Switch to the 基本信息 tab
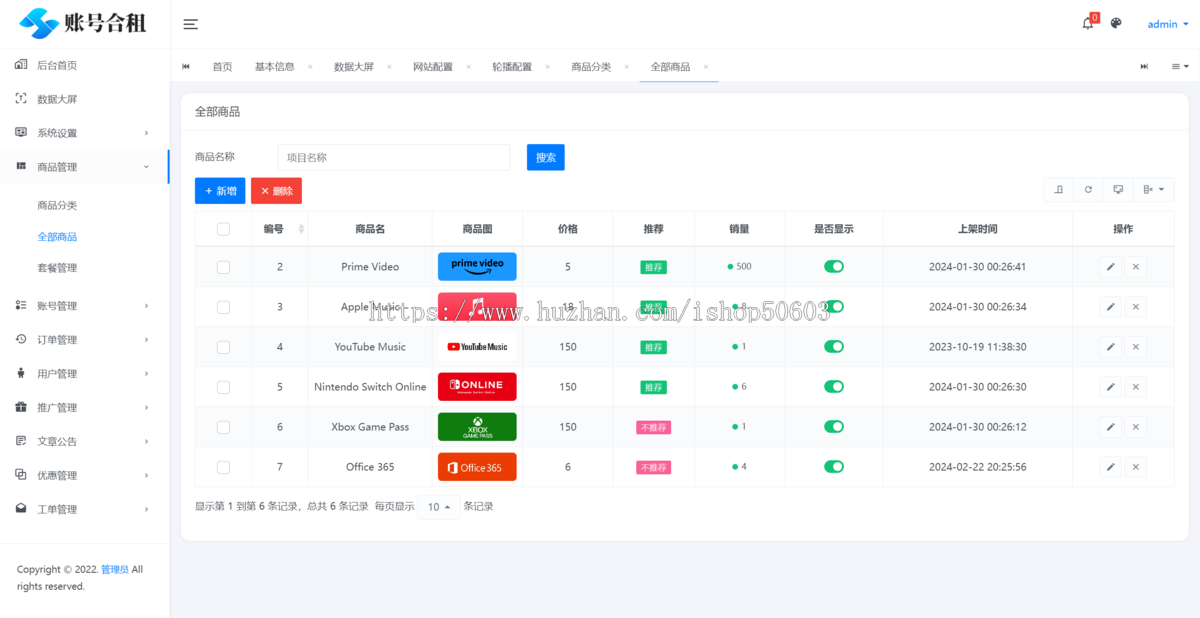The image size is (1200, 618). pyautogui.click(x=275, y=67)
